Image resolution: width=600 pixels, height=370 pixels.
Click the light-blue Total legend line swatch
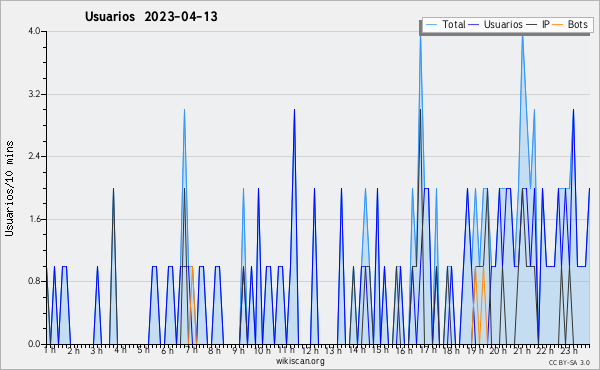pyautogui.click(x=431, y=24)
